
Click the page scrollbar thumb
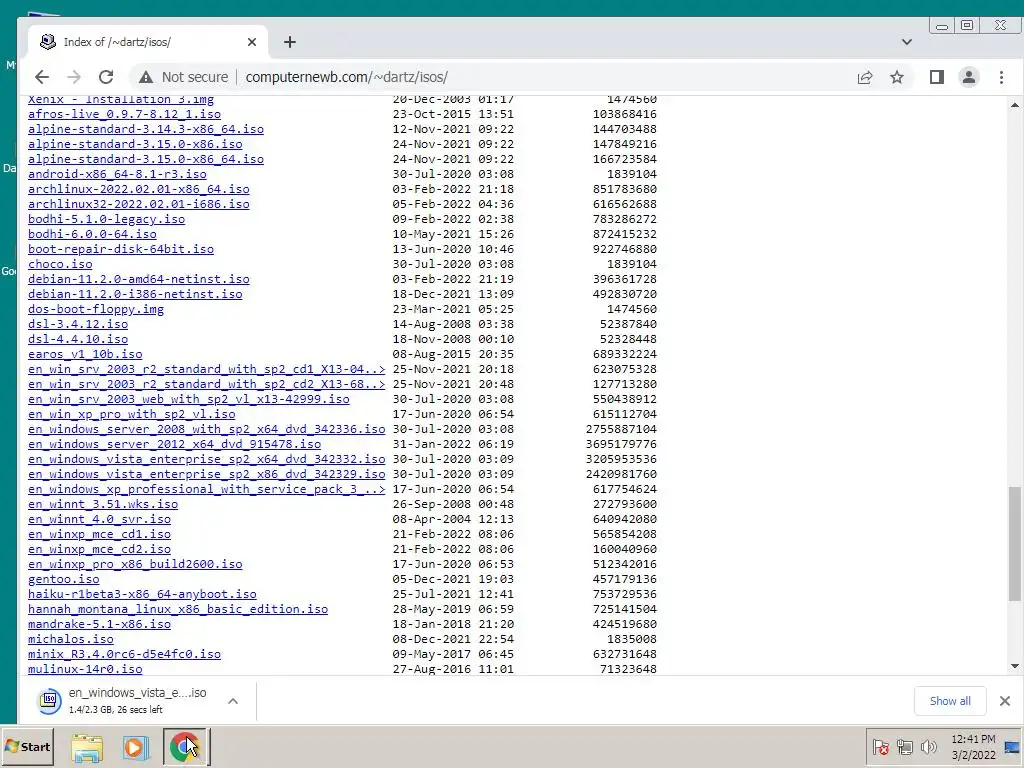coord(1014,543)
